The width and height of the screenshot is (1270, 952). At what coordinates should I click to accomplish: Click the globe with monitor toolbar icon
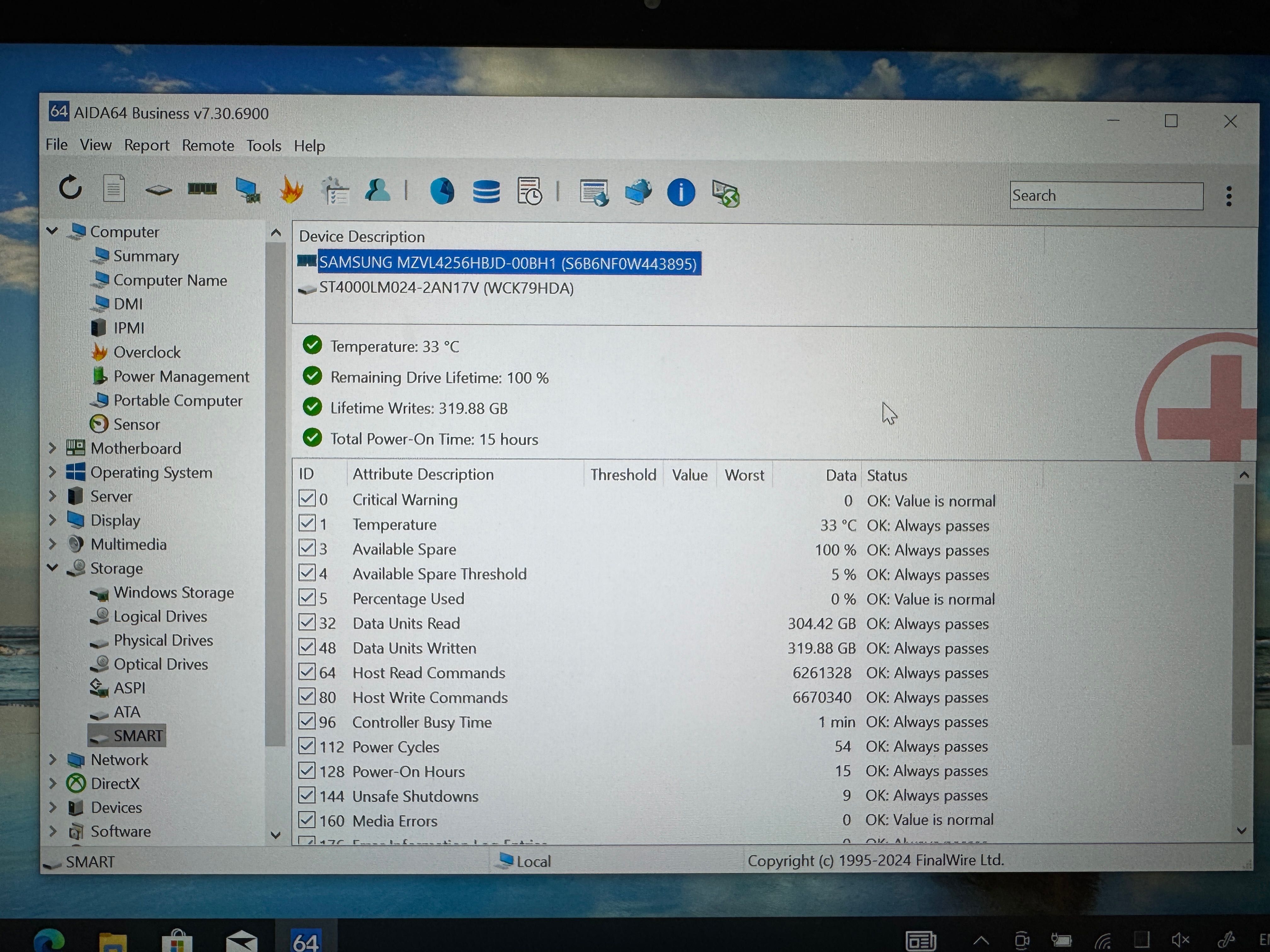(638, 192)
